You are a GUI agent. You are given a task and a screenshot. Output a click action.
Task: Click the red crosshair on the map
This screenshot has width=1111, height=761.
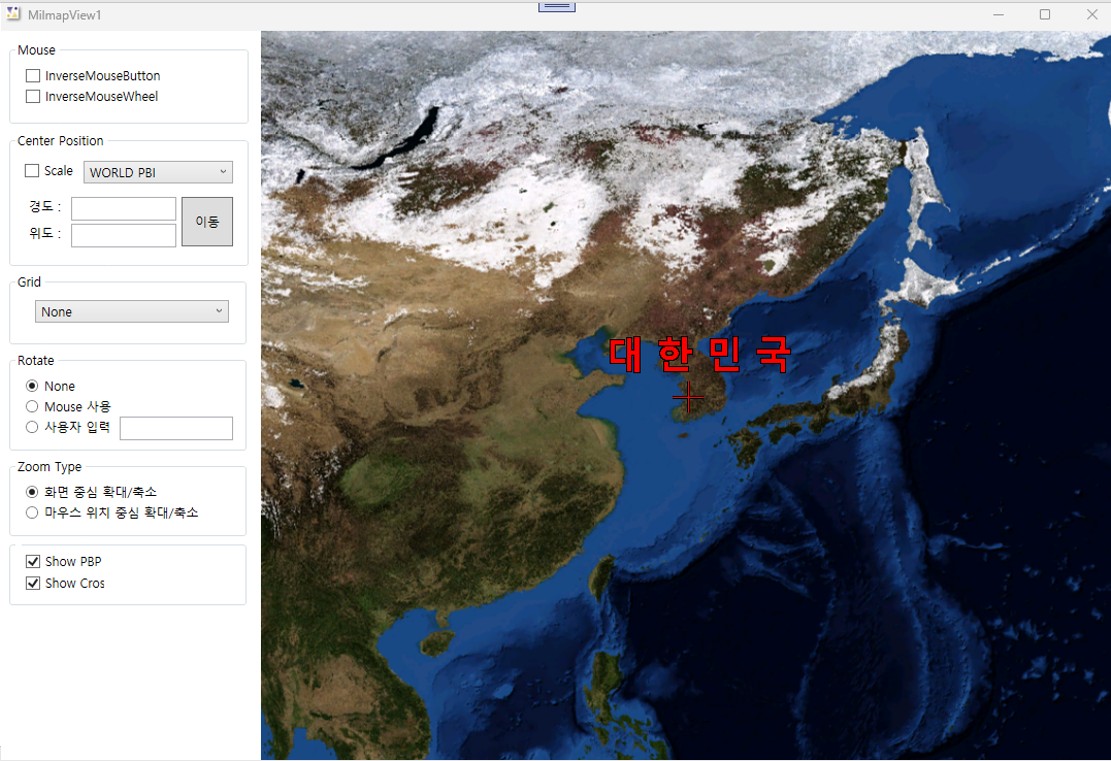[x=688, y=397]
